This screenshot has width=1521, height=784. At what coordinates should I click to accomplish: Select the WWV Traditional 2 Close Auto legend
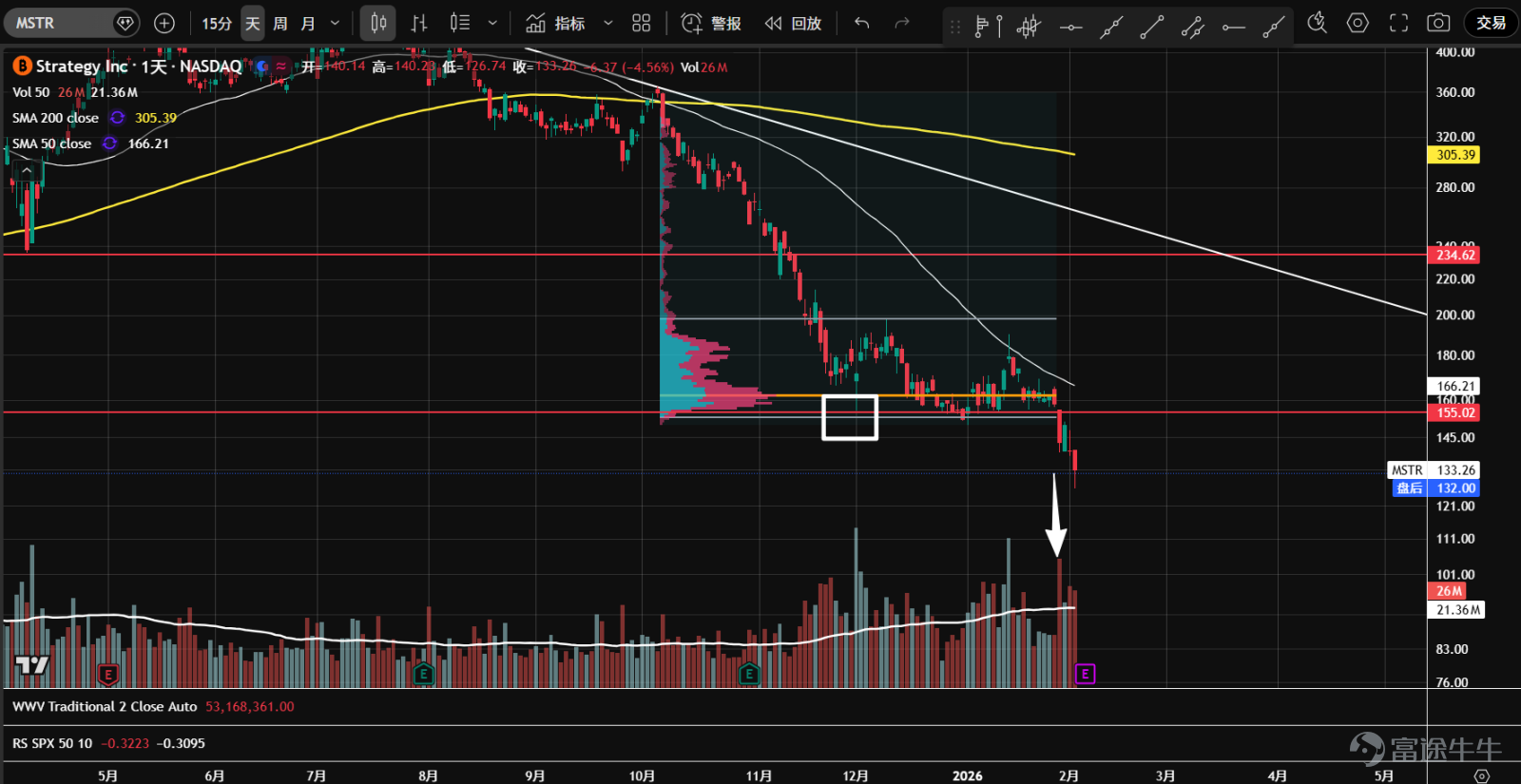(x=105, y=707)
